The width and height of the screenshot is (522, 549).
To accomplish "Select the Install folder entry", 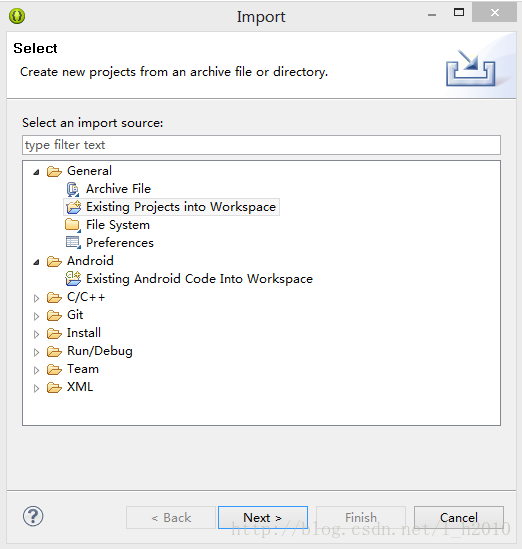I will [x=84, y=333].
